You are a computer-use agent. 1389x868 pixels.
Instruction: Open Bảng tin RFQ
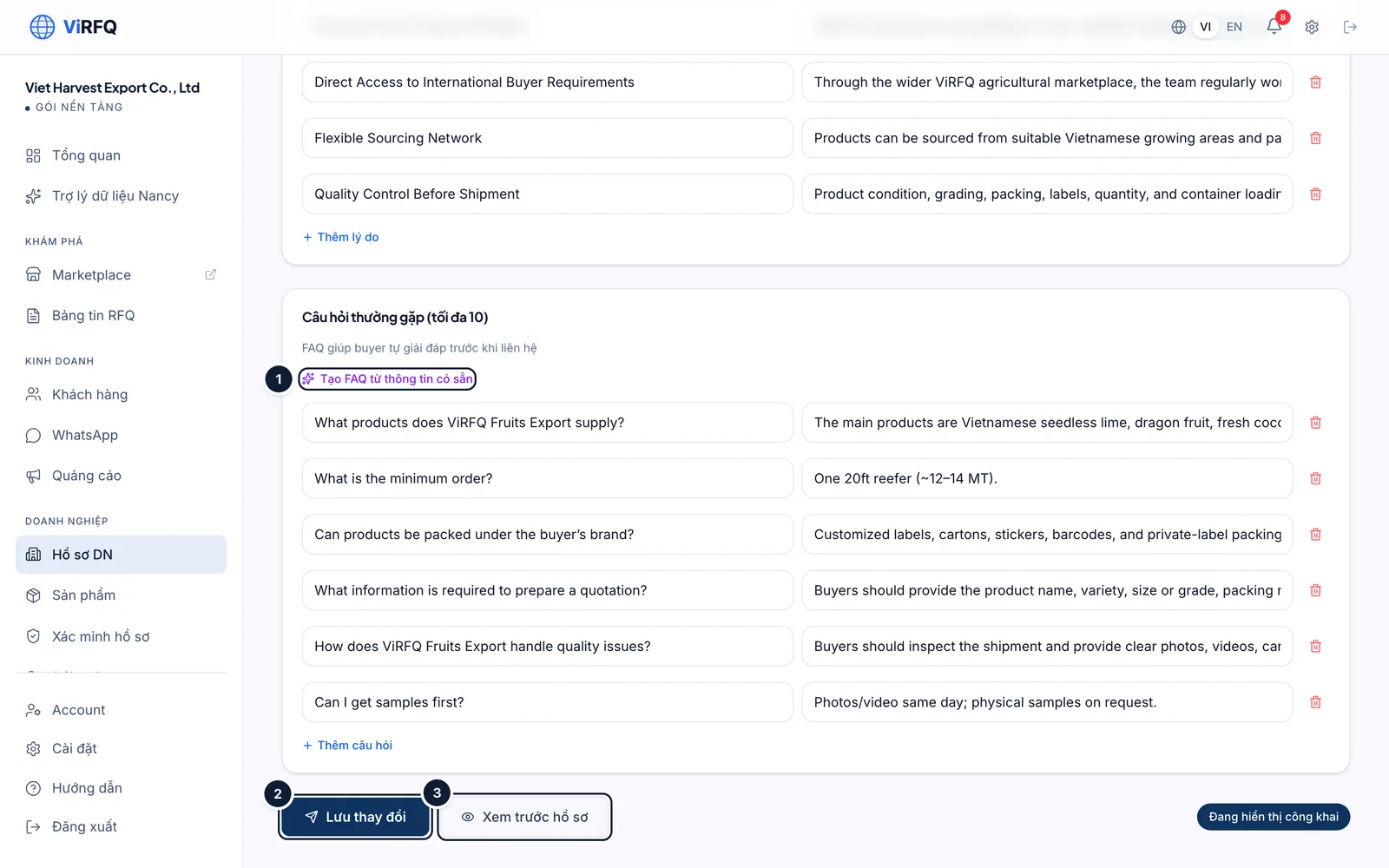point(121,315)
